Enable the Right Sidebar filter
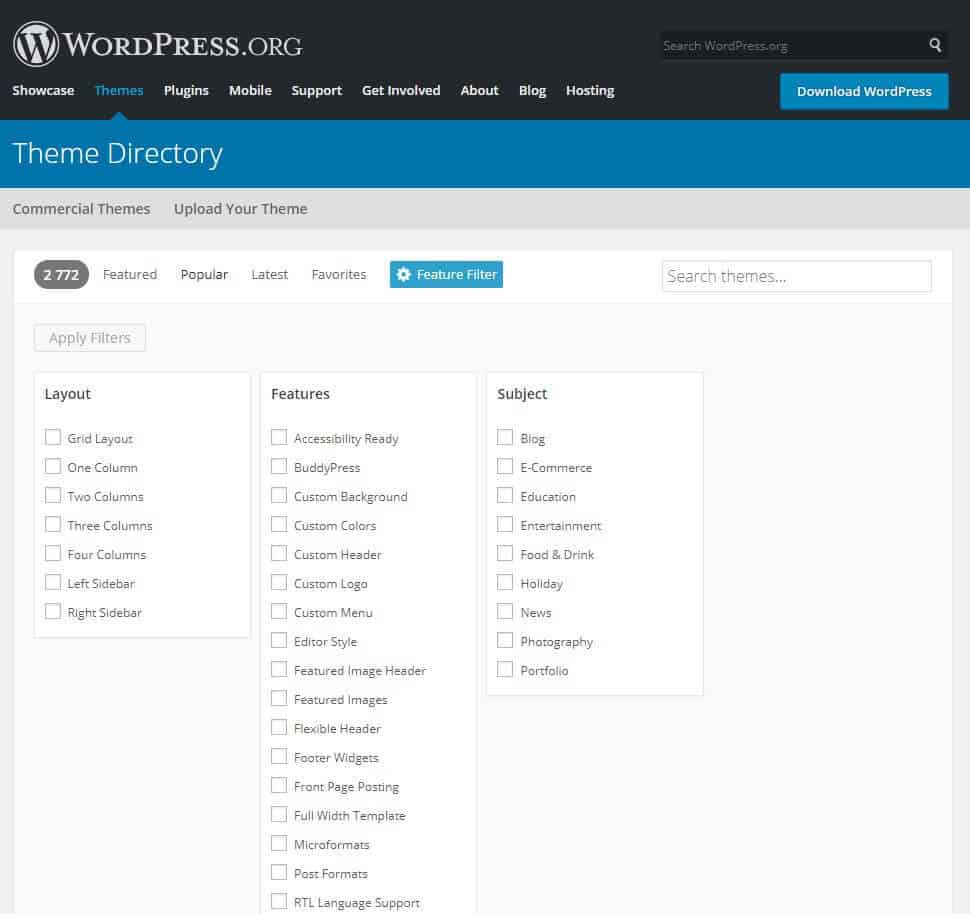Image resolution: width=970 pixels, height=914 pixels. point(53,612)
